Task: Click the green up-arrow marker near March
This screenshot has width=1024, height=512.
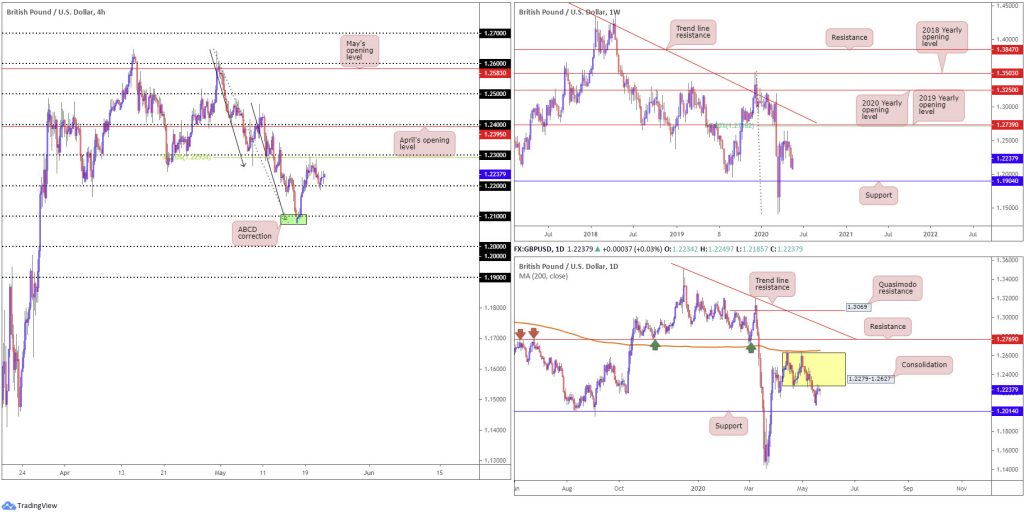Action: click(x=751, y=347)
